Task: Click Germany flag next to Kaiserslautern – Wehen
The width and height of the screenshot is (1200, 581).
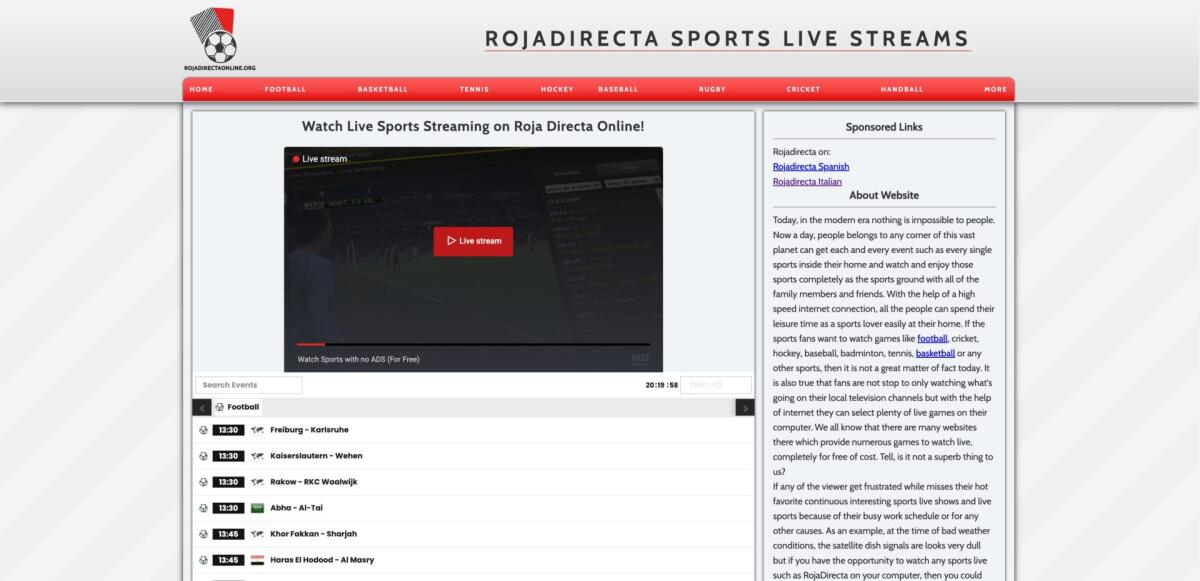Action: [x=257, y=455]
